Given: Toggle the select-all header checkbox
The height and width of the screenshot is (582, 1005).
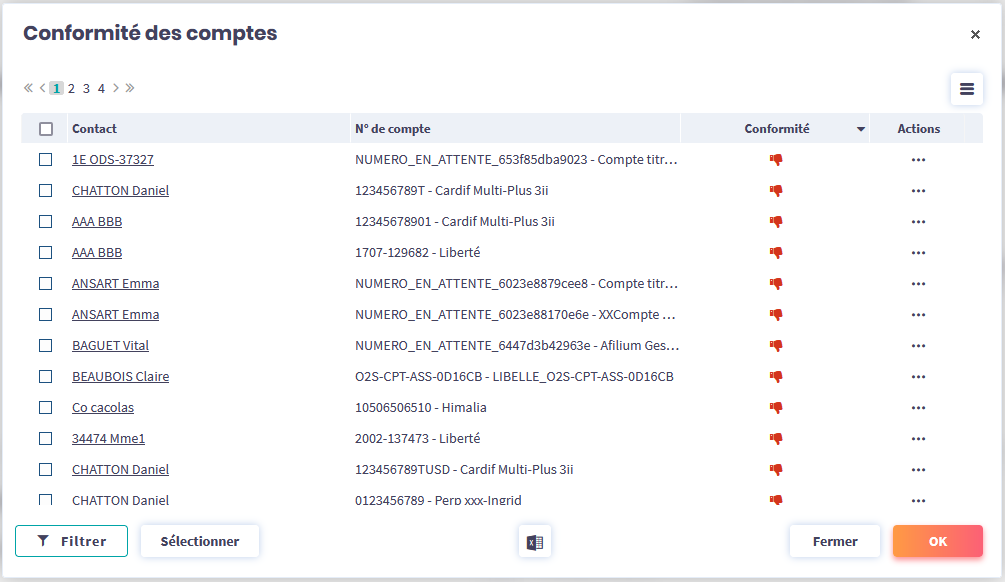Looking at the screenshot, I should point(46,129).
